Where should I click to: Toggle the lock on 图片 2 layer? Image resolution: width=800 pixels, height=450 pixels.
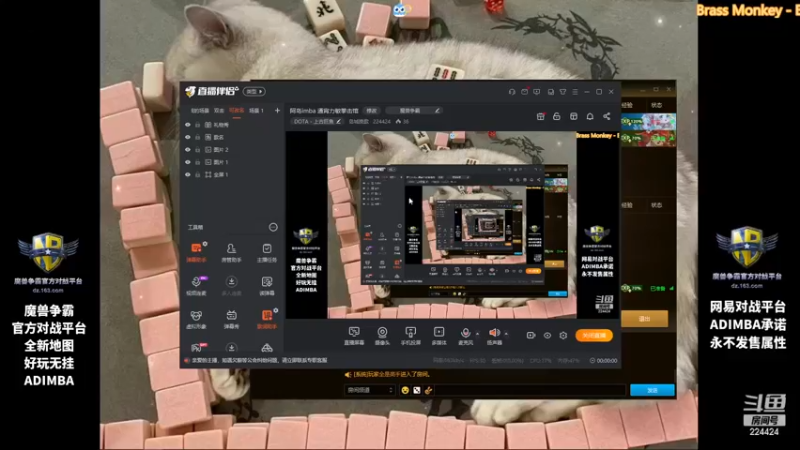pos(197,149)
